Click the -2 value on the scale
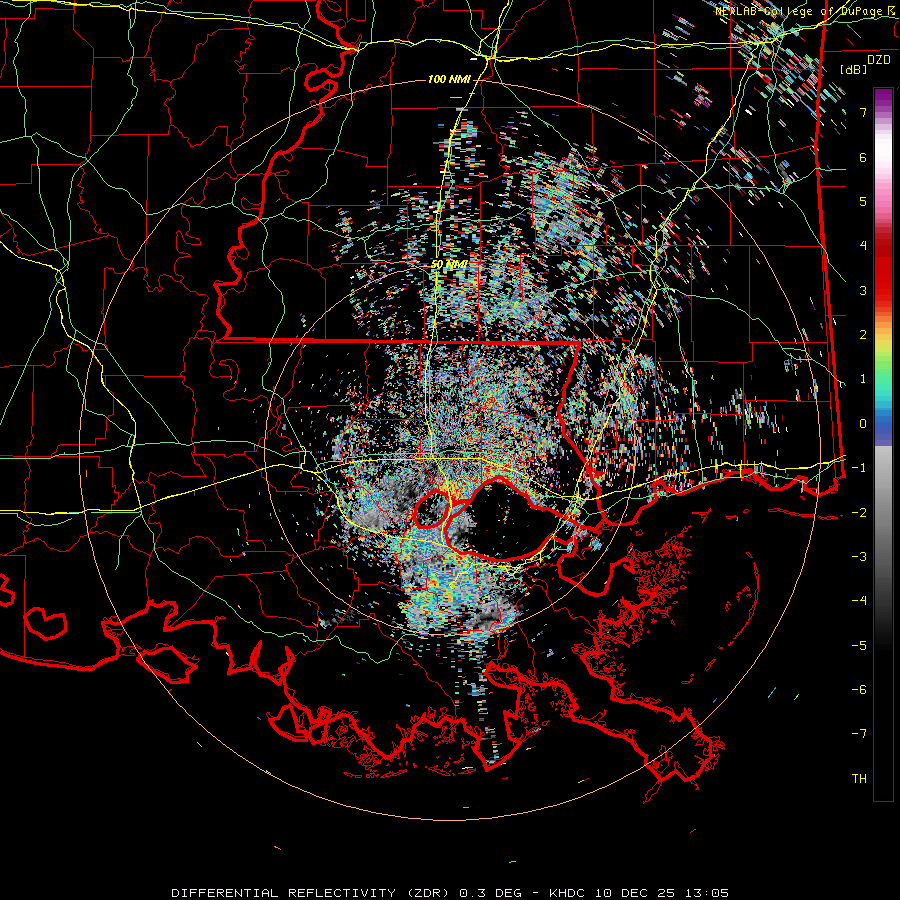Viewport: 900px width, 900px height. pos(859,513)
